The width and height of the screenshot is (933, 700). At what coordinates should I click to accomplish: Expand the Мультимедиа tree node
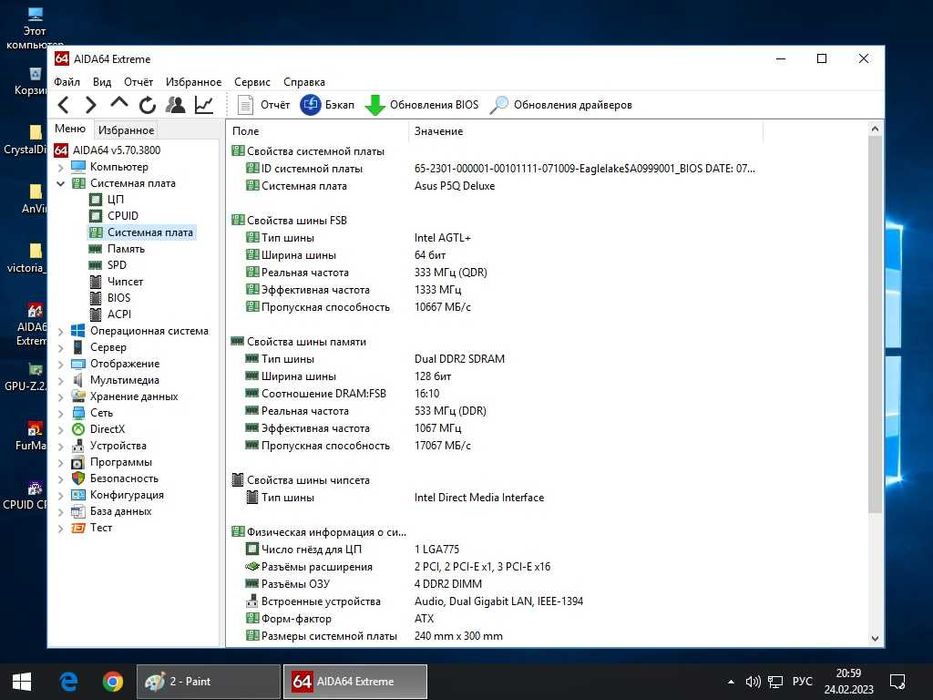60,380
